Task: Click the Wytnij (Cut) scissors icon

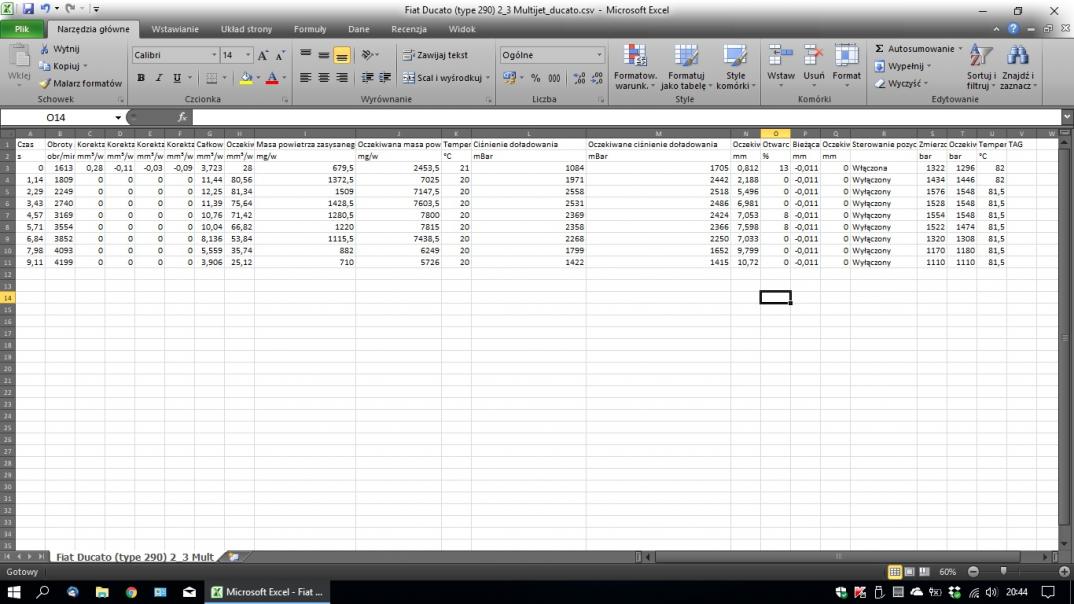Action: (x=46, y=49)
